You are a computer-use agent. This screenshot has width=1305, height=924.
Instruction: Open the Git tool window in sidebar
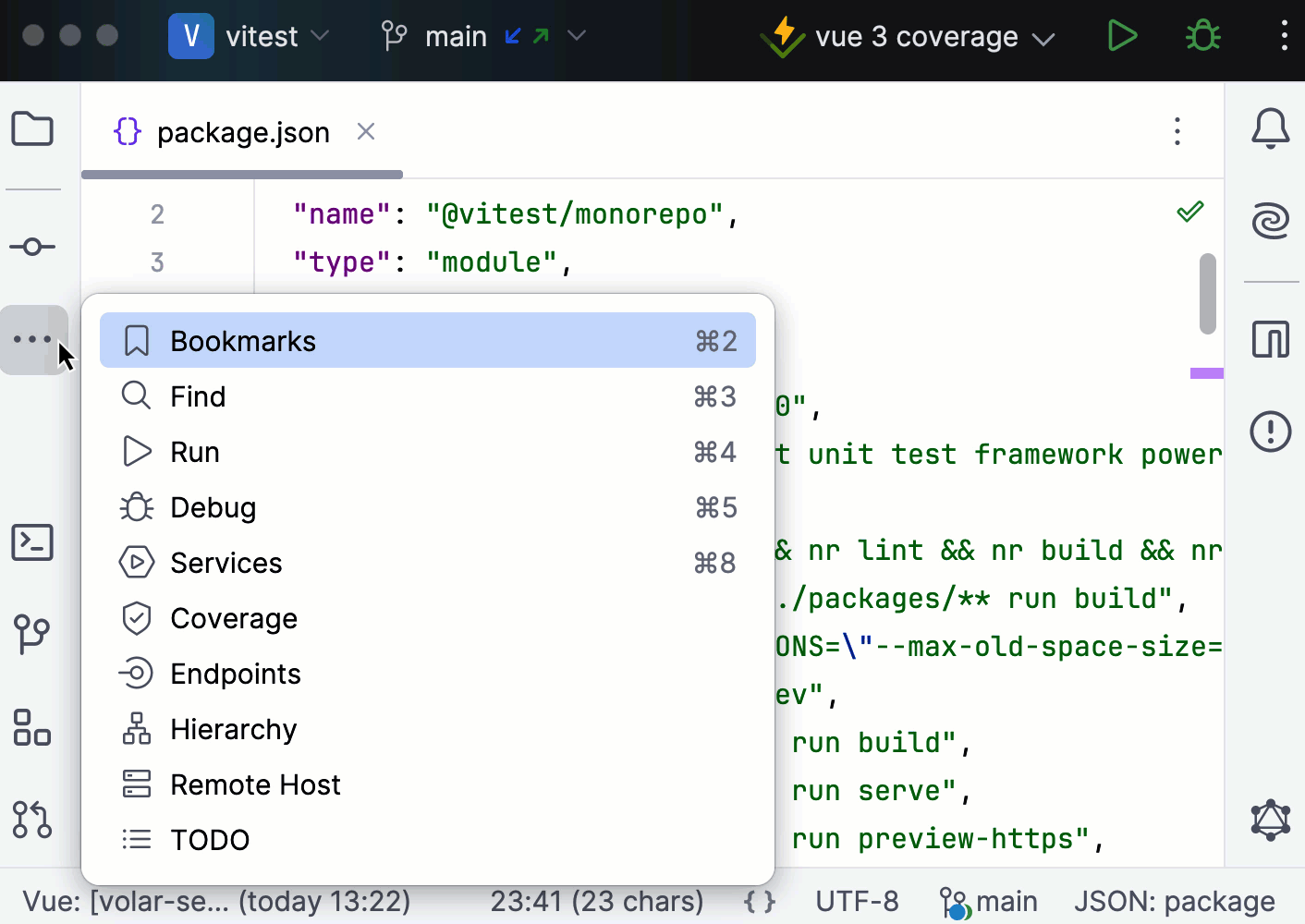[32, 635]
